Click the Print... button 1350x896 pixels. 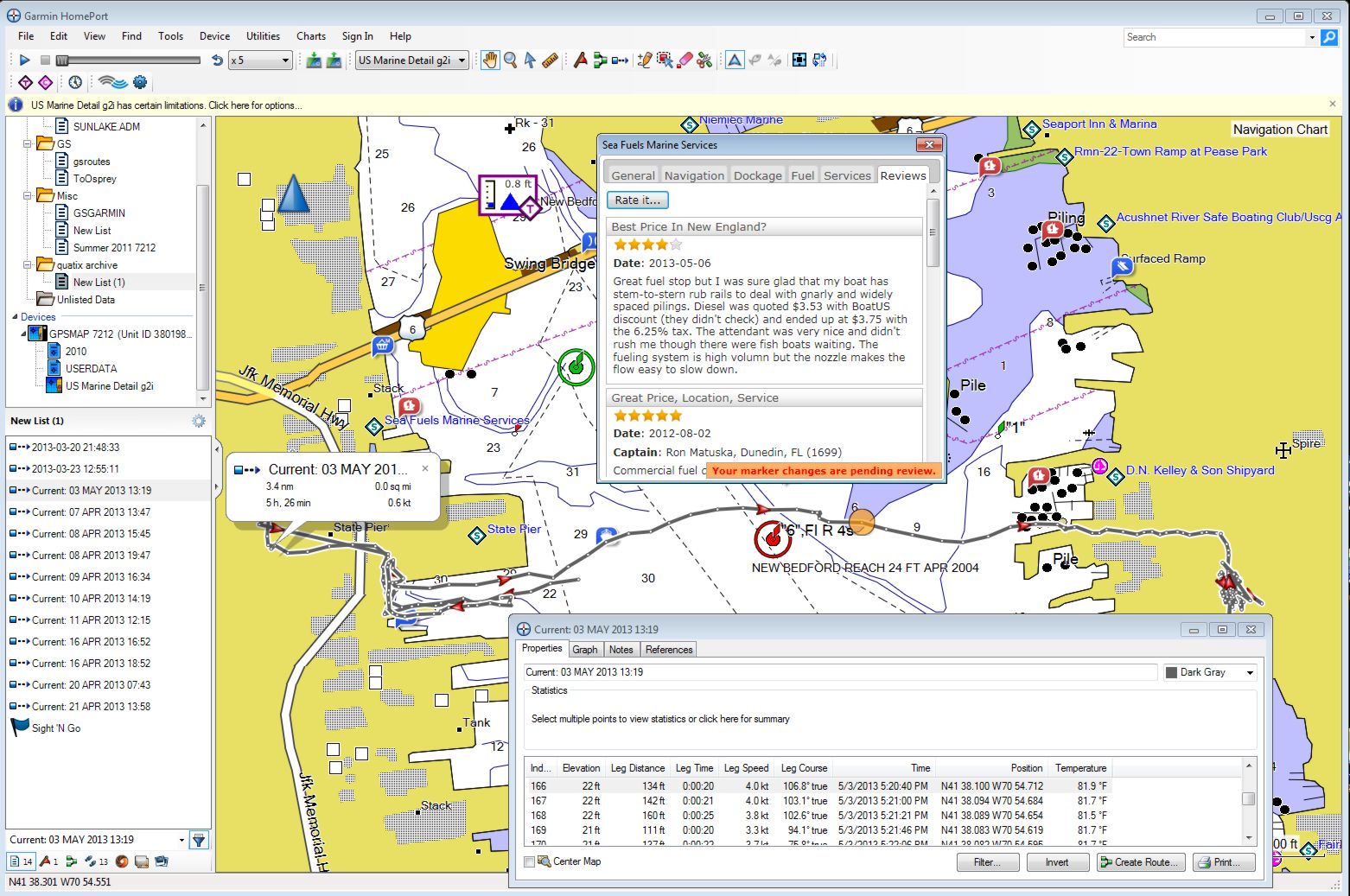pos(1224,862)
